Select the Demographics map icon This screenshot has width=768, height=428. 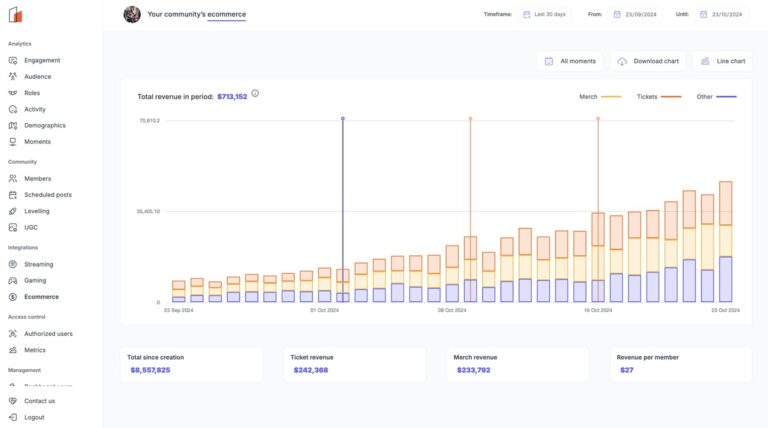(x=13, y=125)
